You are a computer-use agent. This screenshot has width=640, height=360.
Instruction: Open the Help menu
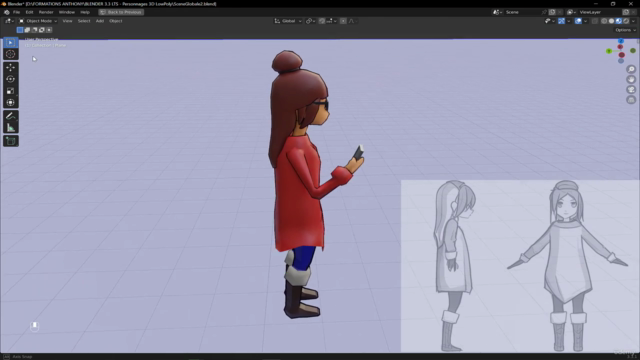point(85,12)
